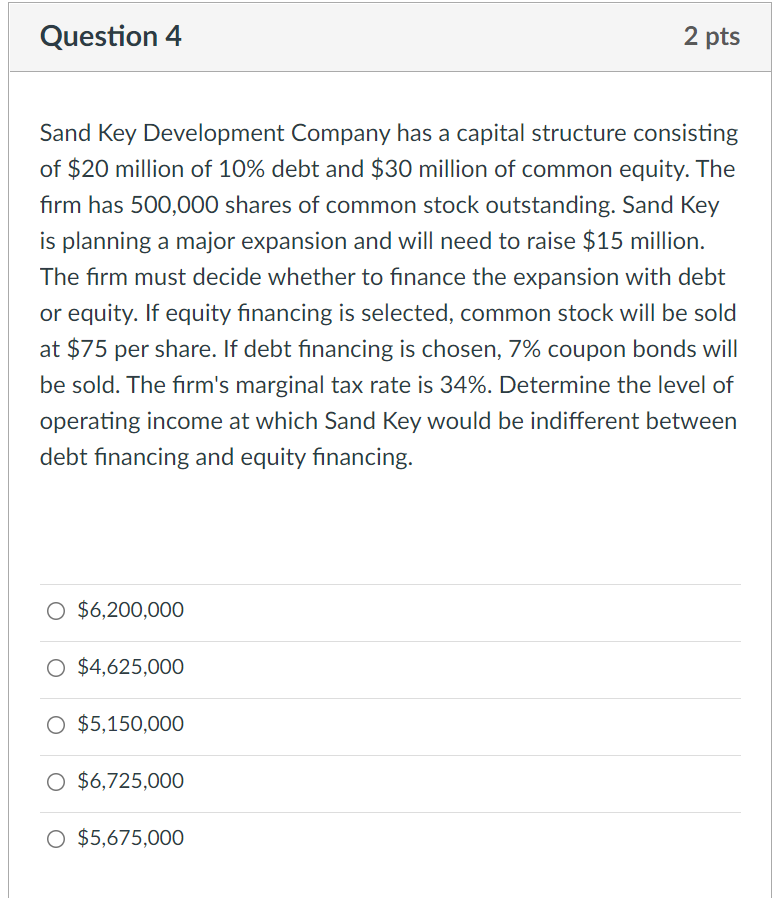Click the $5,150,000 answer label text
The image size is (781, 898).
[128, 724]
